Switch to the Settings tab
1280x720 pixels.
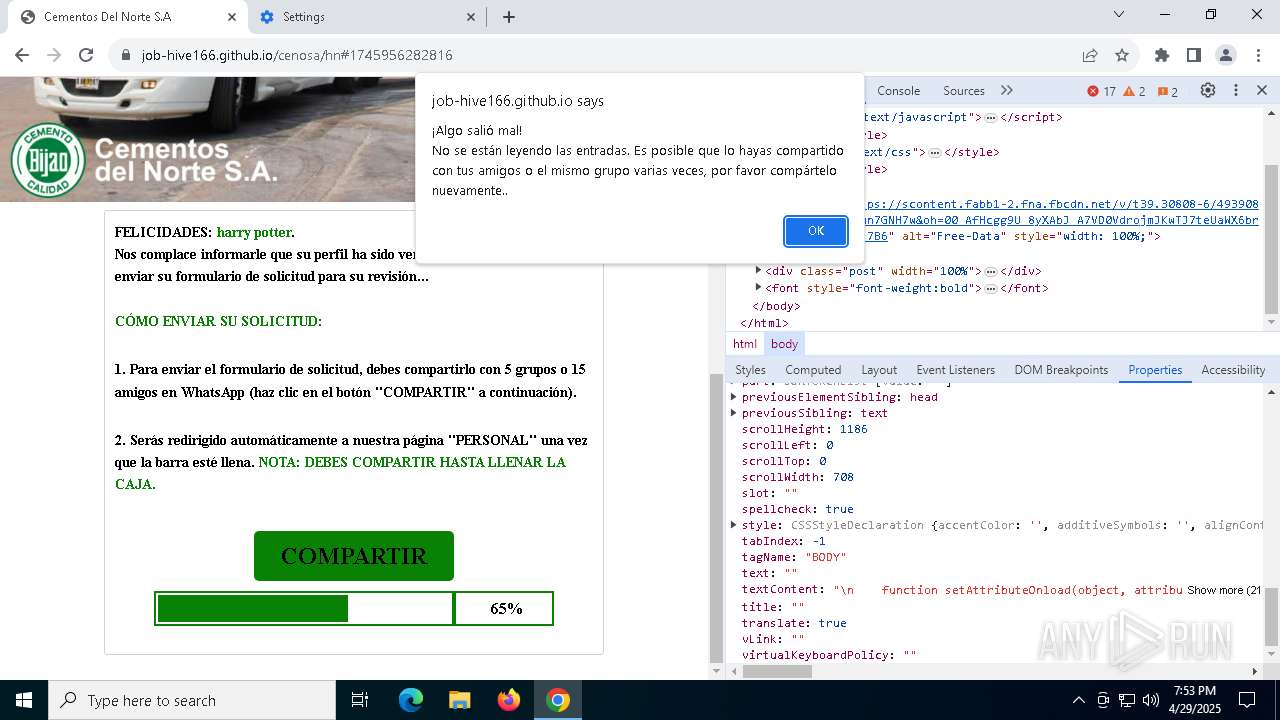(367, 17)
